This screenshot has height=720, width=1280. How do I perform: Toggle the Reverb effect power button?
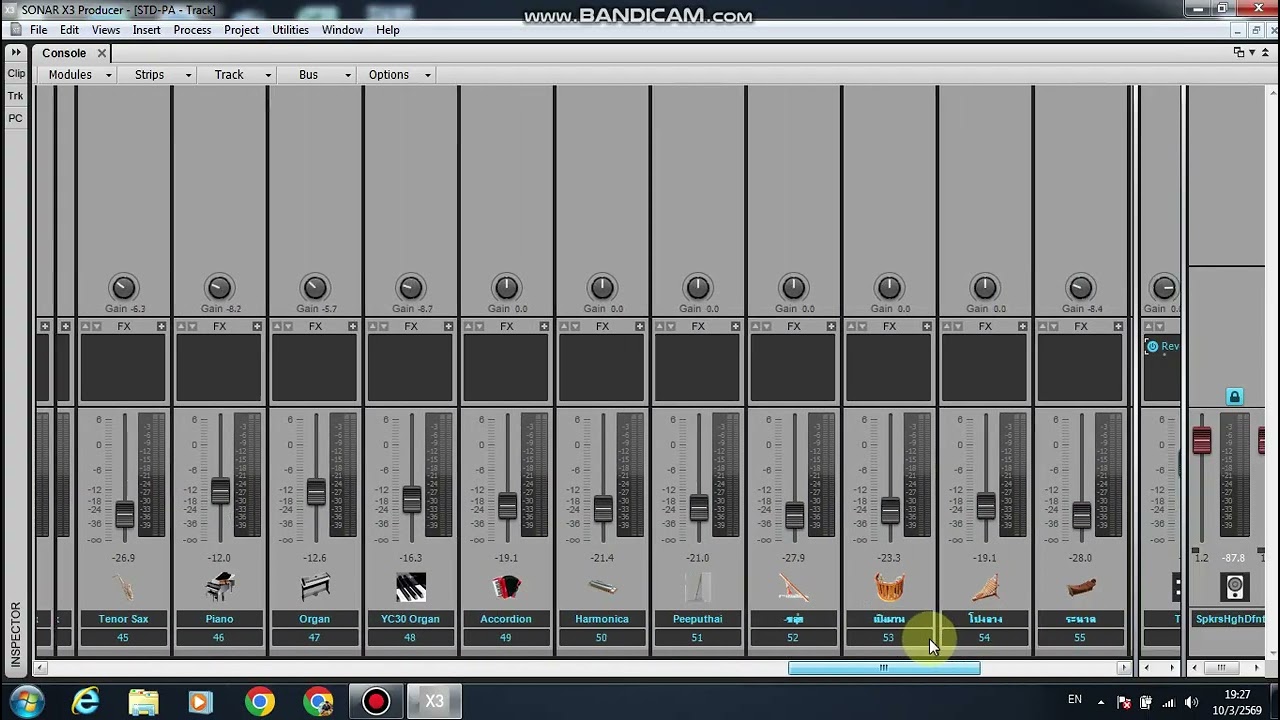point(1152,347)
